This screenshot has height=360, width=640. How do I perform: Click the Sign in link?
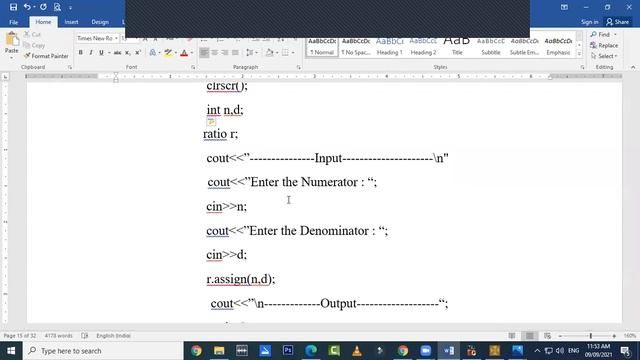pos(589,22)
